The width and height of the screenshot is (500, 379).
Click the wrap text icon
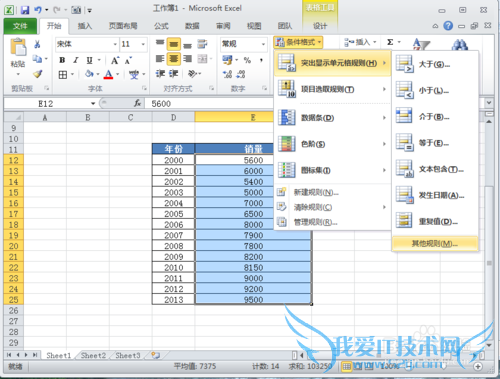click(202, 44)
